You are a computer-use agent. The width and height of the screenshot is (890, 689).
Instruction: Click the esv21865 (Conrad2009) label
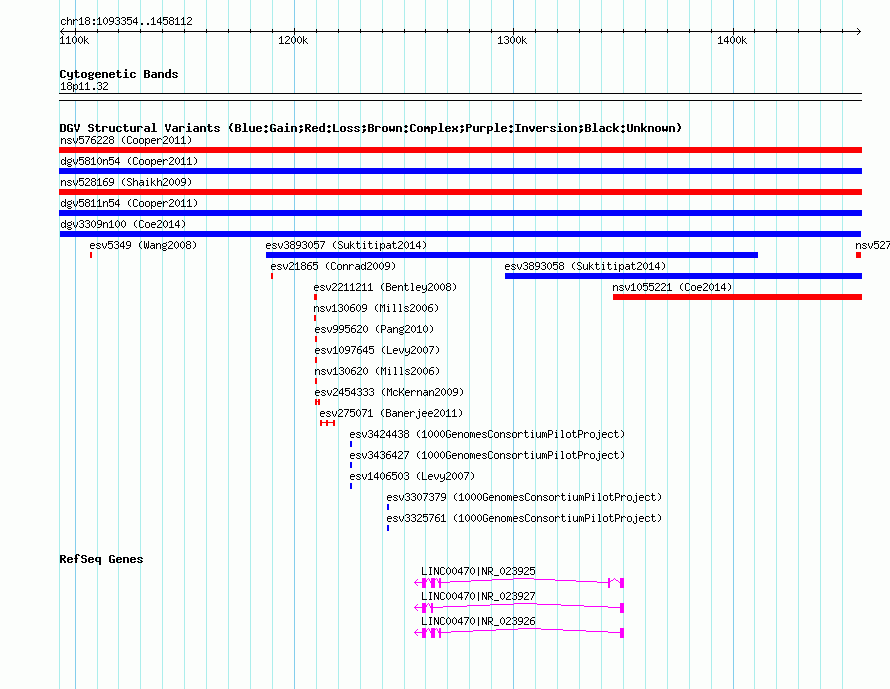pyautogui.click(x=333, y=266)
